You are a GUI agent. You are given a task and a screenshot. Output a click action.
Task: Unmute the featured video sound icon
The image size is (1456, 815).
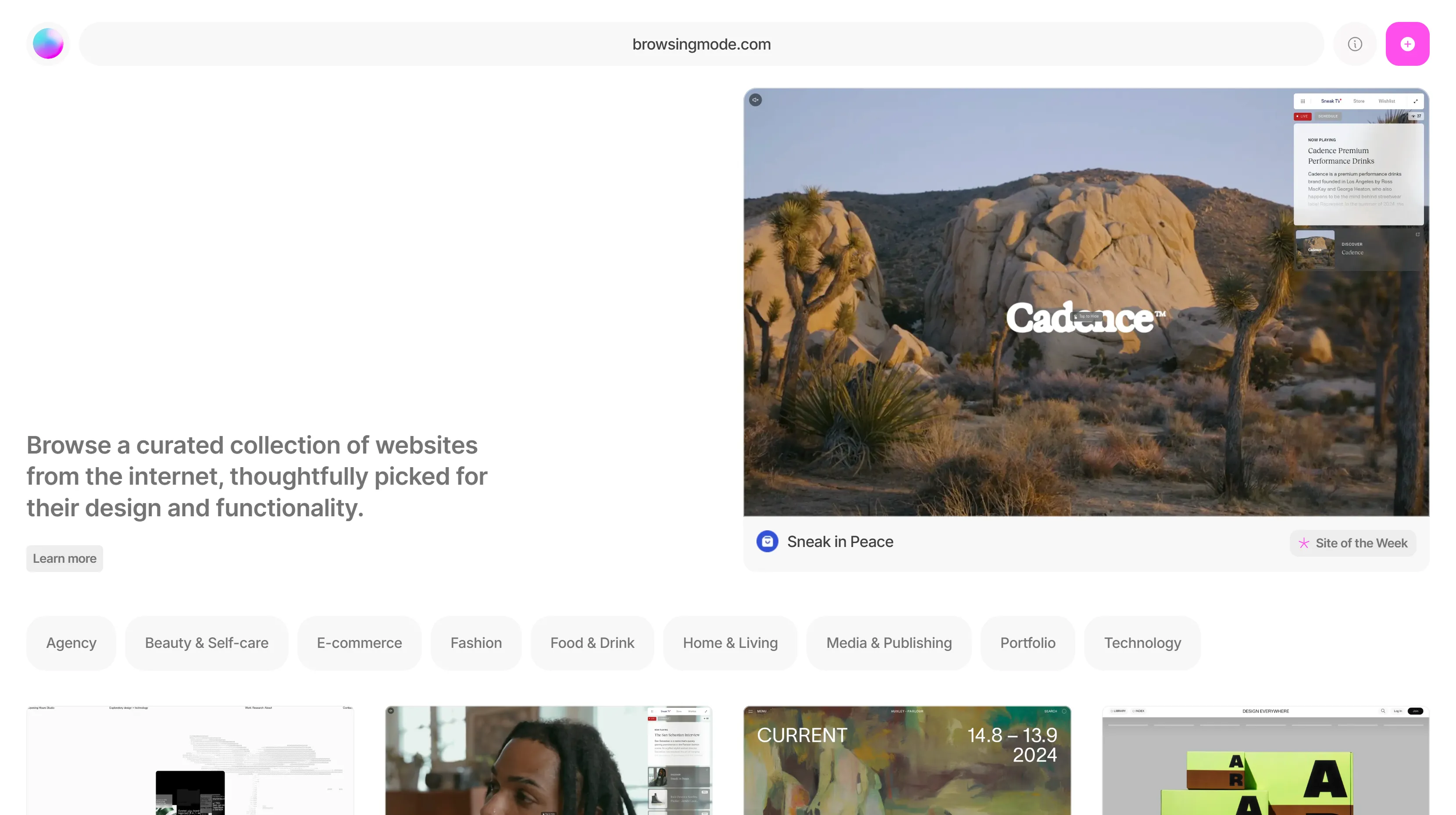(x=755, y=100)
